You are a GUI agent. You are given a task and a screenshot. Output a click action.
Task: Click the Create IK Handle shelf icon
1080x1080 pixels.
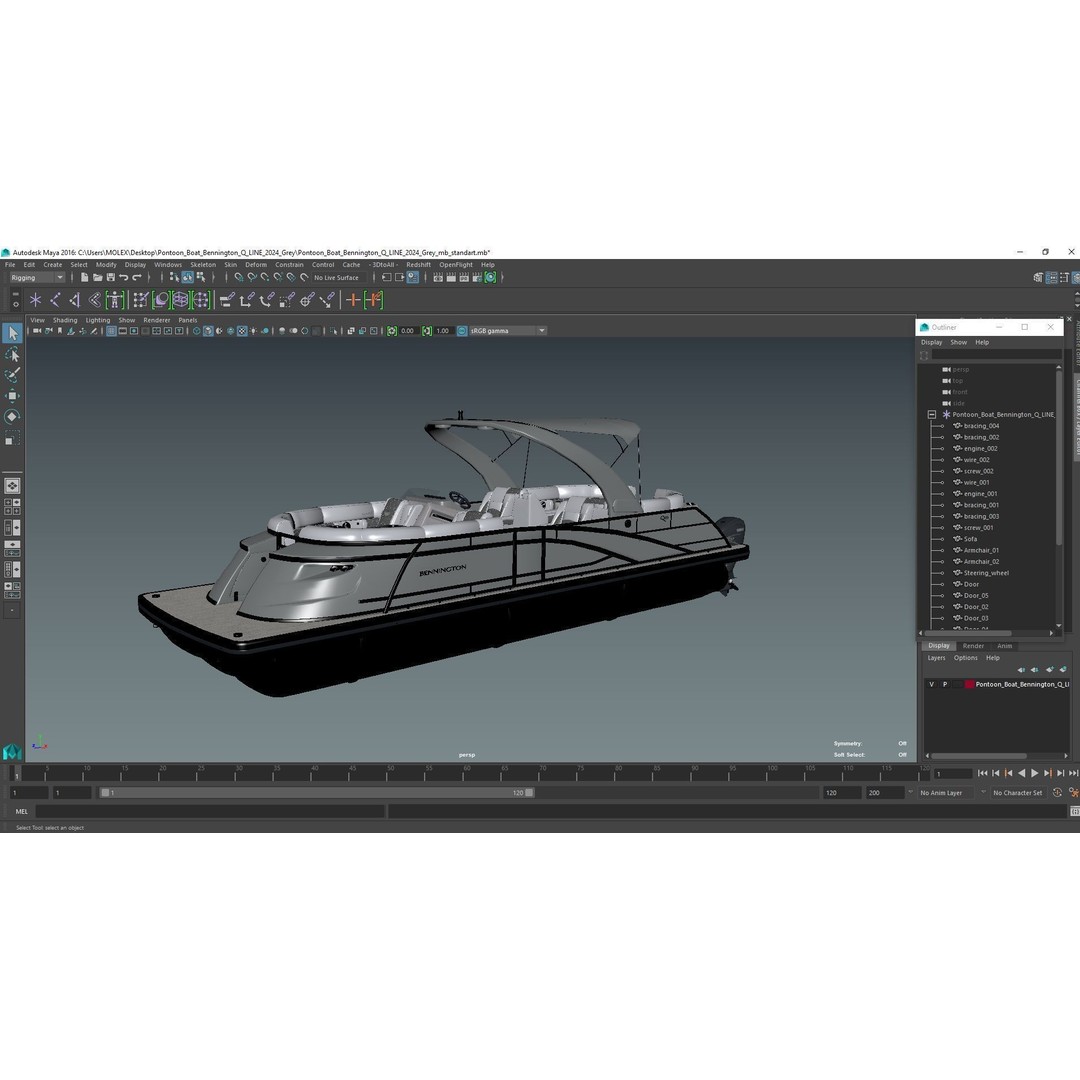tap(75, 300)
